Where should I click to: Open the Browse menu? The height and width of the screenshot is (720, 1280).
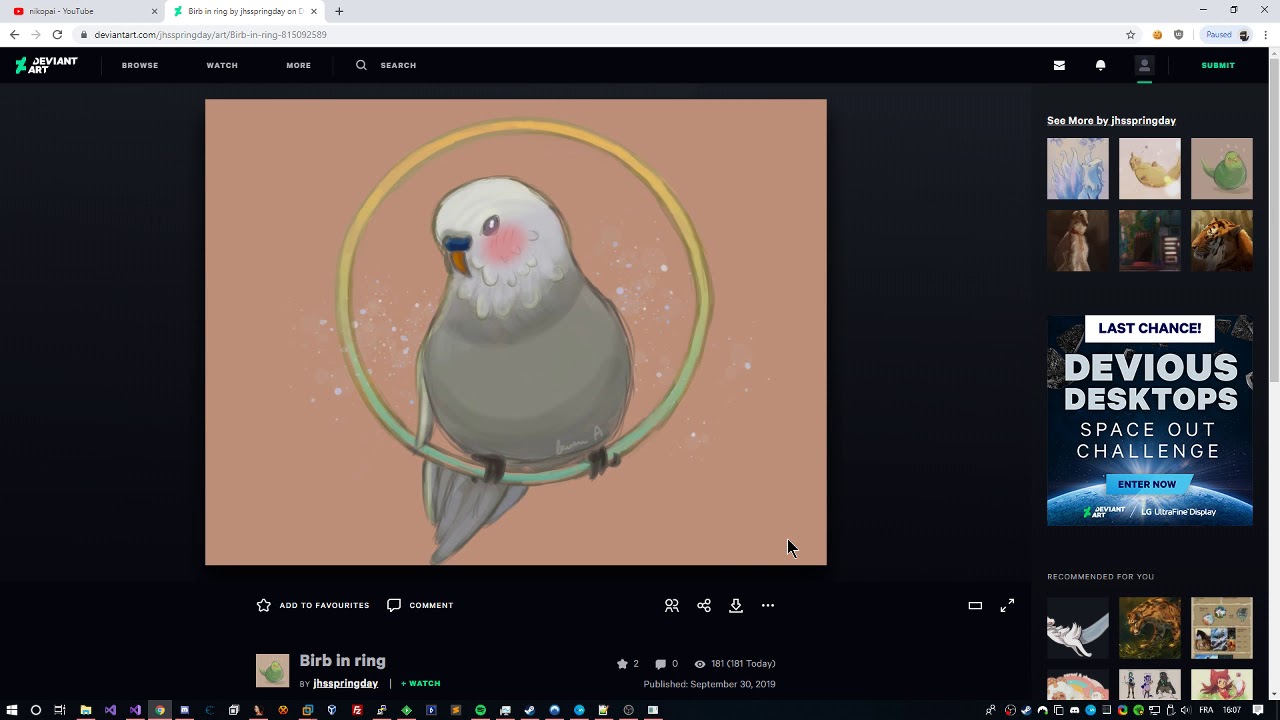(x=140, y=65)
